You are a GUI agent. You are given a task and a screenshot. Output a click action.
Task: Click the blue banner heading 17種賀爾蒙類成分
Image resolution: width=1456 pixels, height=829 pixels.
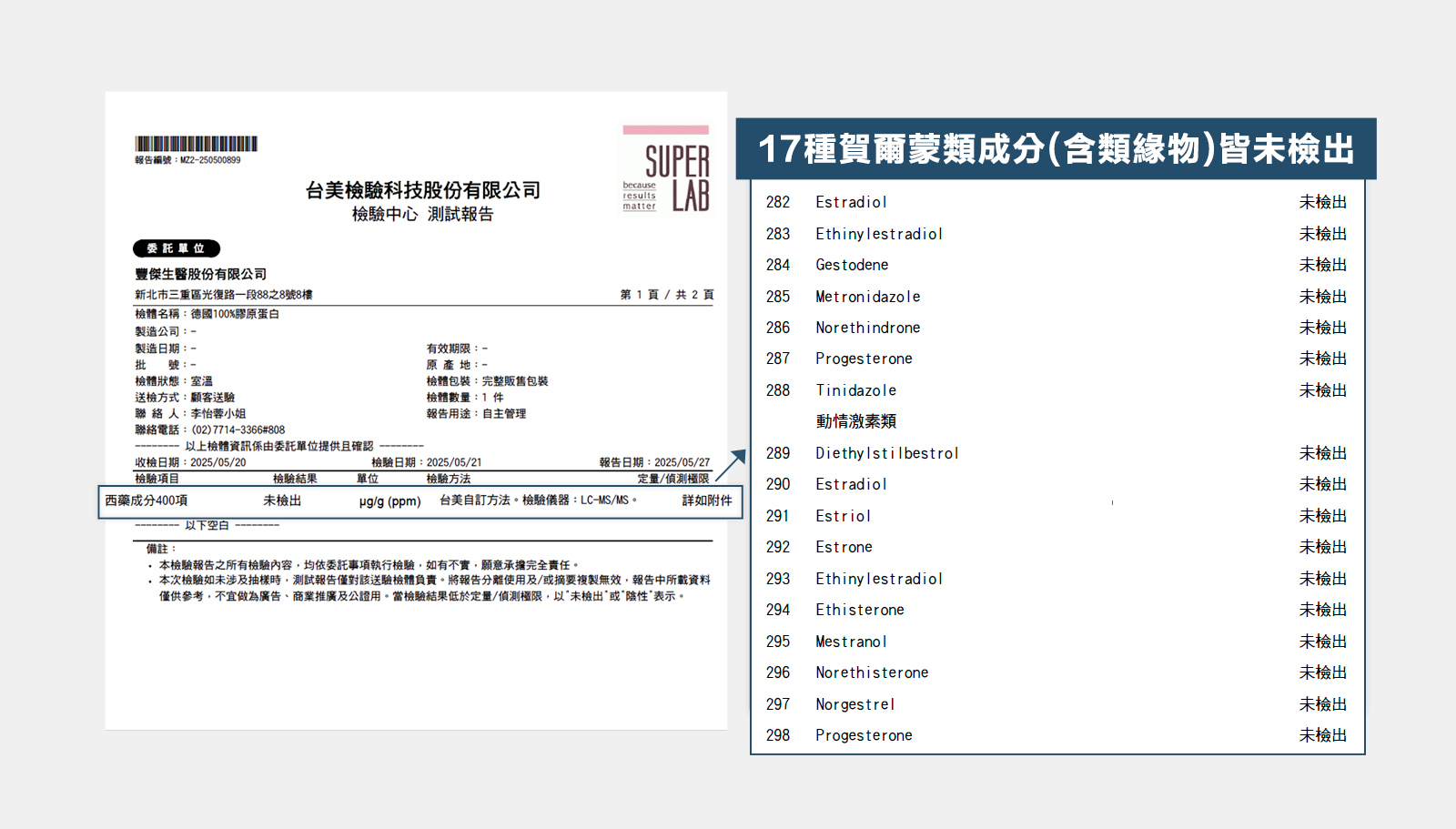pyautogui.click(x=1056, y=149)
